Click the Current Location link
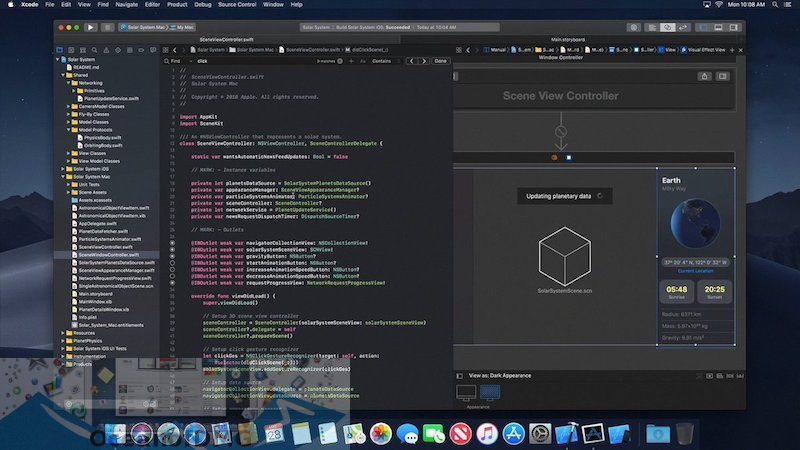Image resolution: width=800 pixels, height=450 pixels. [695, 271]
